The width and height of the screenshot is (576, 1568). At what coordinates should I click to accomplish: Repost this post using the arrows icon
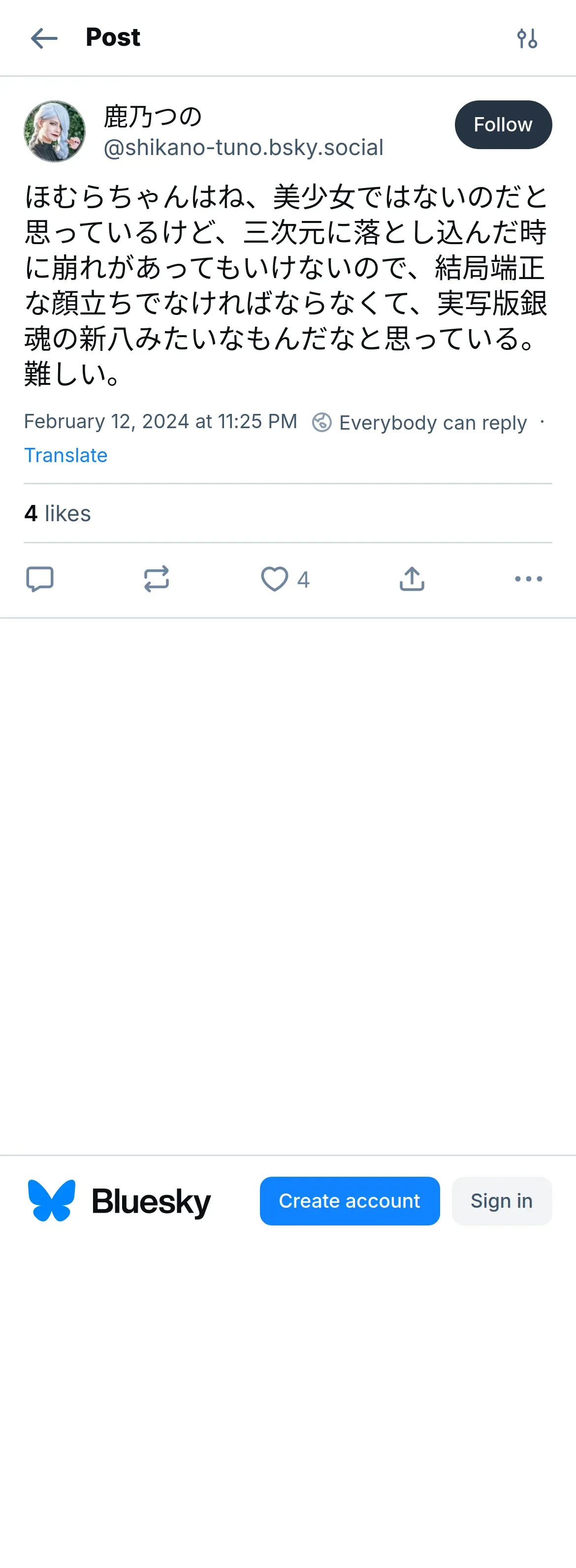pos(157,579)
